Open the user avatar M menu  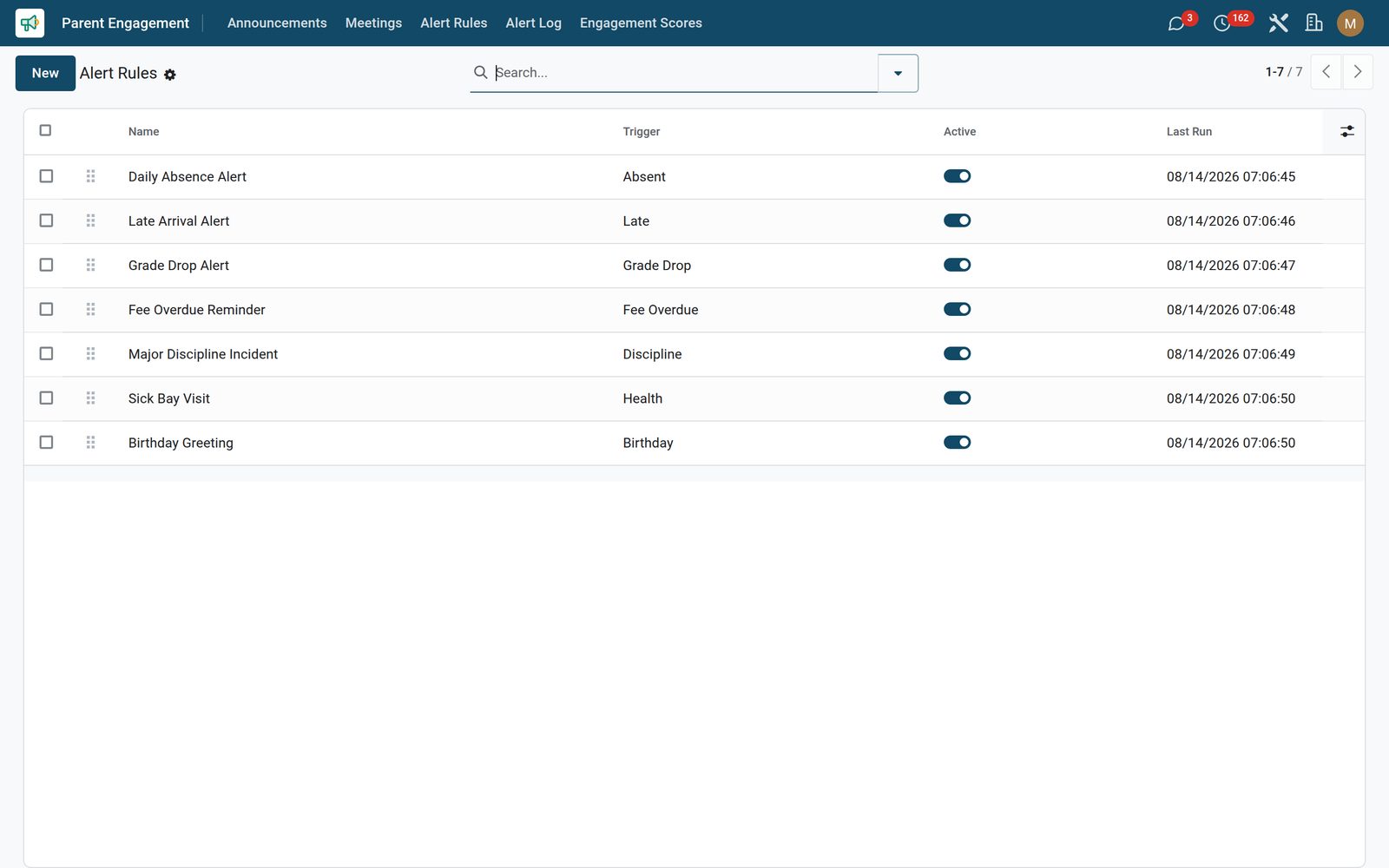1350,23
